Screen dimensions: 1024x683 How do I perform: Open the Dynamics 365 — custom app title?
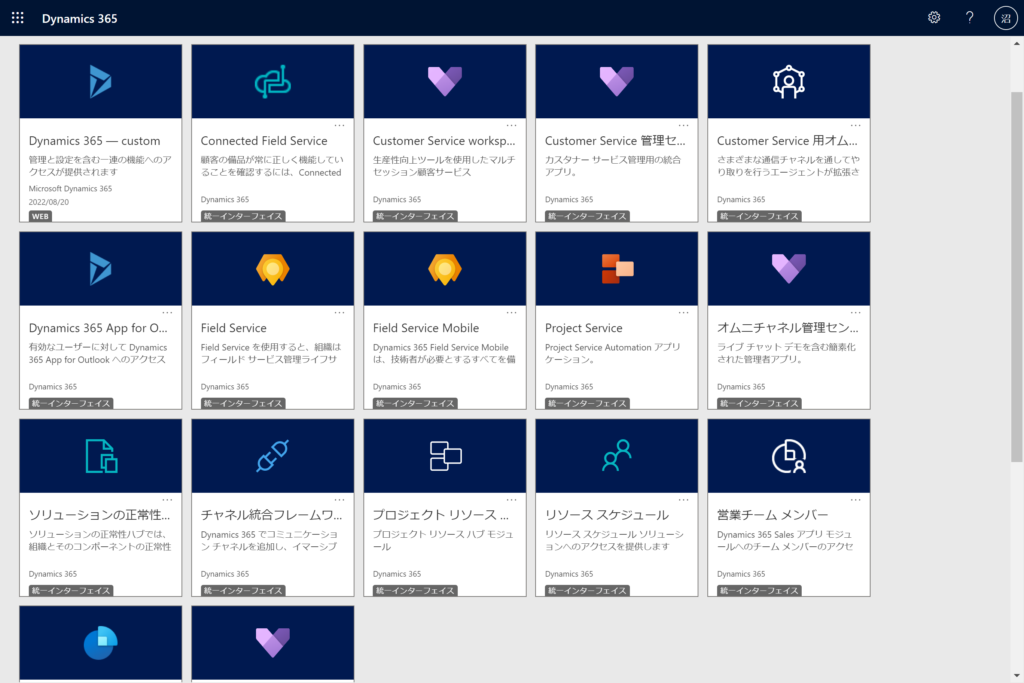coord(94,140)
